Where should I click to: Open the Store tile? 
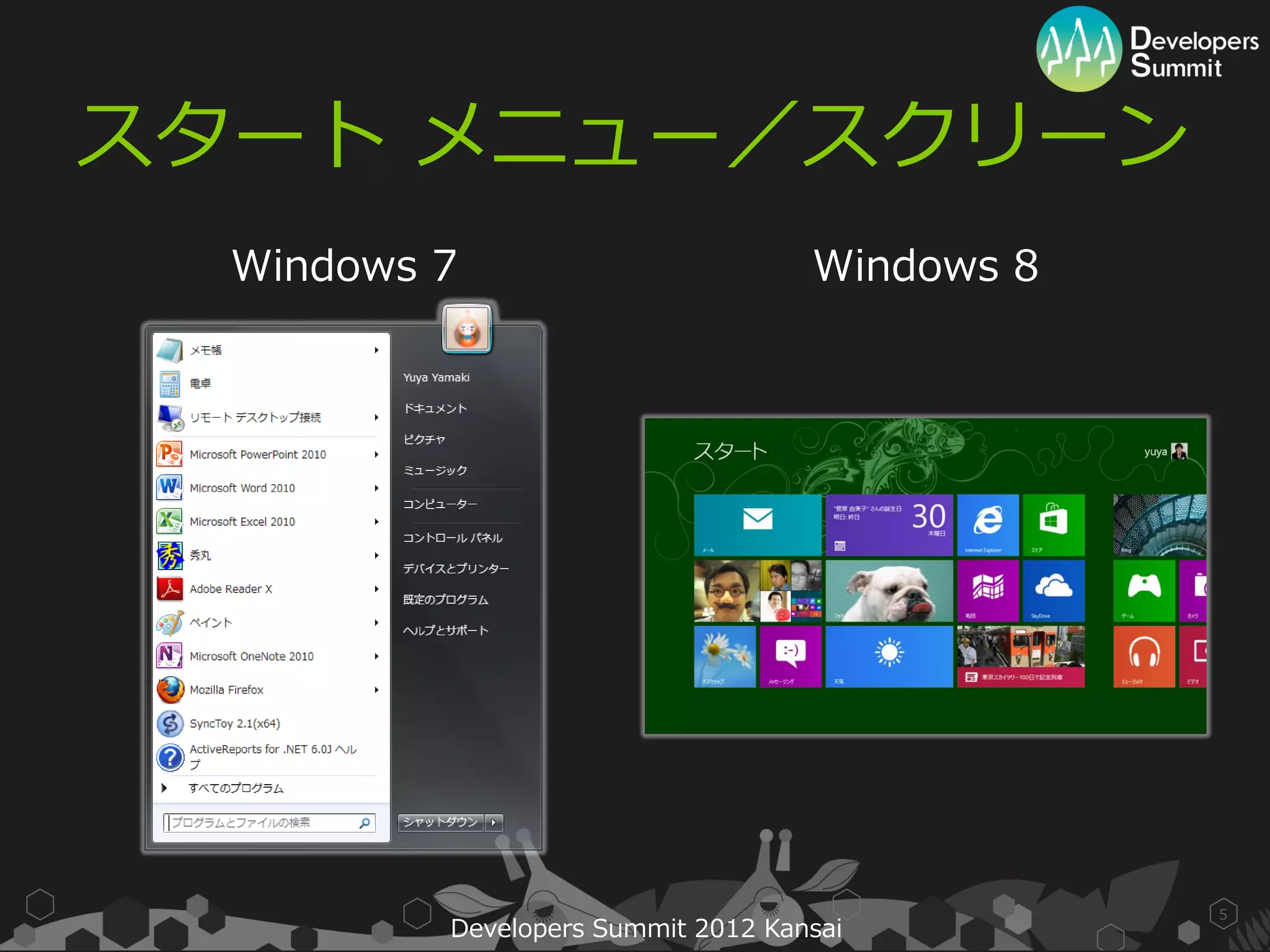1054,524
